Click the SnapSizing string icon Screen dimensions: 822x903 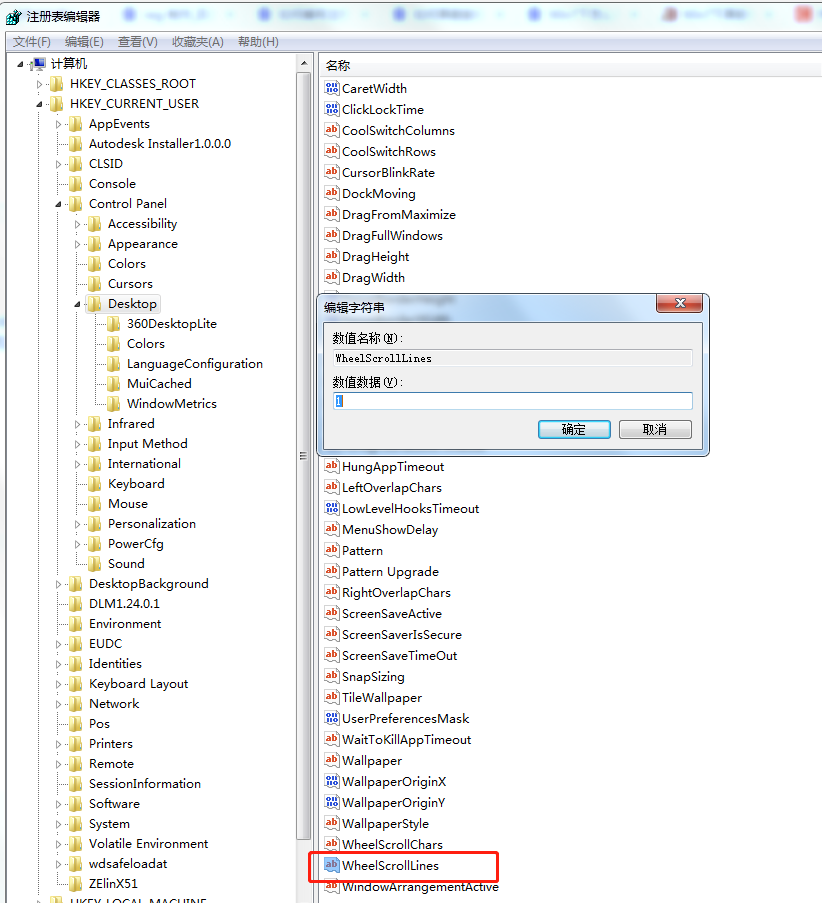pyautogui.click(x=331, y=676)
